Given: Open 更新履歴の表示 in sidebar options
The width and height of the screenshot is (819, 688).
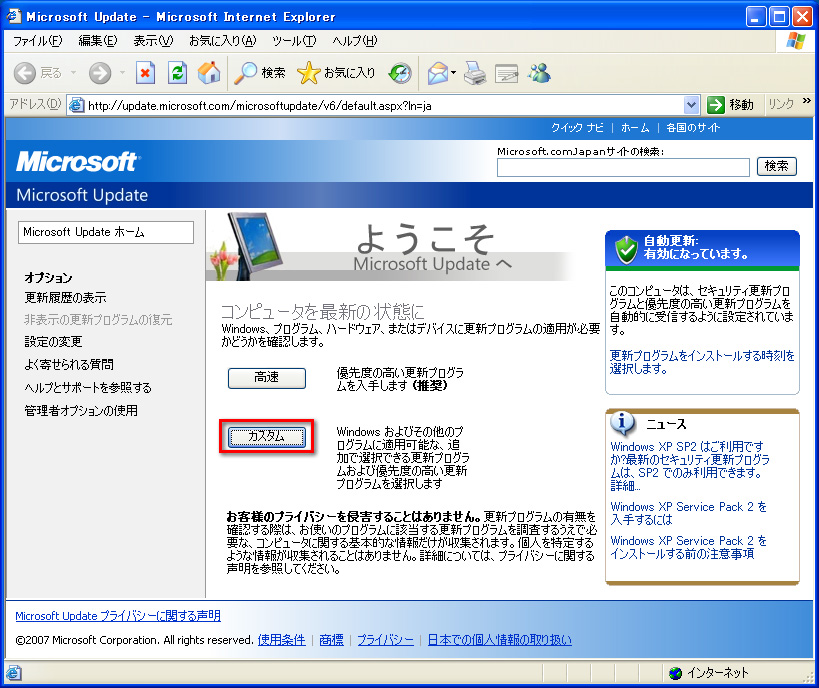Looking at the screenshot, I should 65,298.
